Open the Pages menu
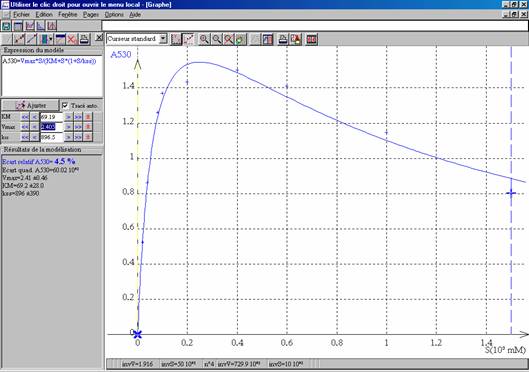529x372 pixels. (x=91, y=15)
